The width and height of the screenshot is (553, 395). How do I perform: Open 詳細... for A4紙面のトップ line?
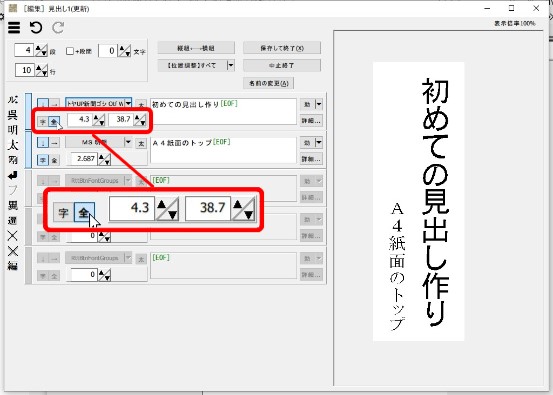(311, 159)
